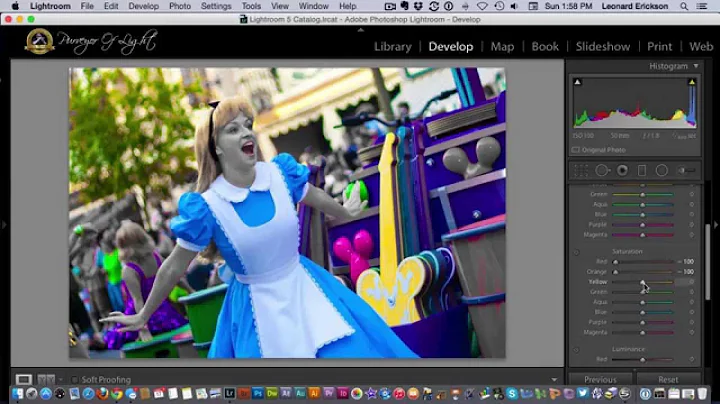
Task: Adjust the Saturation Red slider
Action: coord(615,262)
